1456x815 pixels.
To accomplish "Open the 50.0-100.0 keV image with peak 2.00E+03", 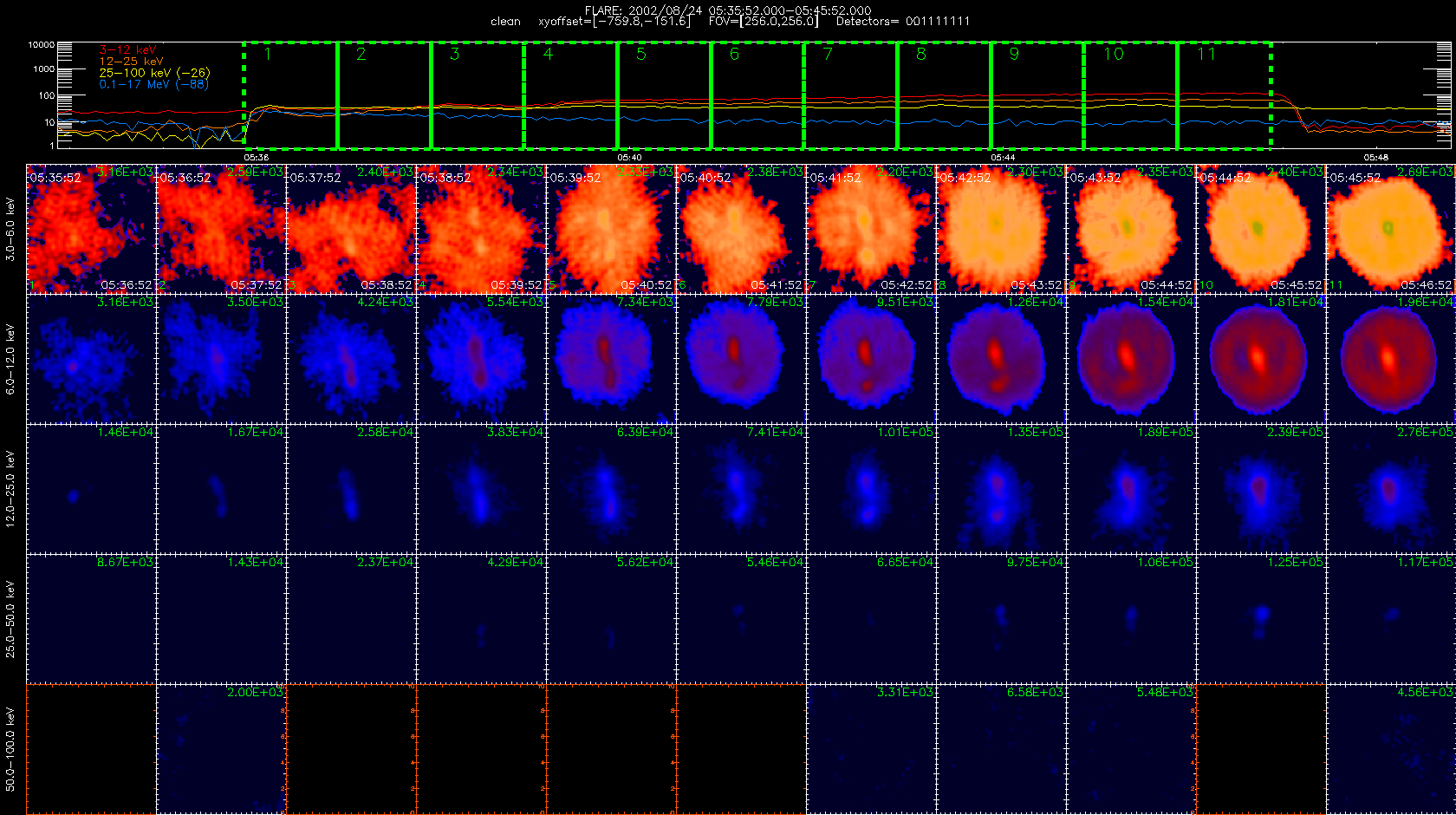I will 221,749.
